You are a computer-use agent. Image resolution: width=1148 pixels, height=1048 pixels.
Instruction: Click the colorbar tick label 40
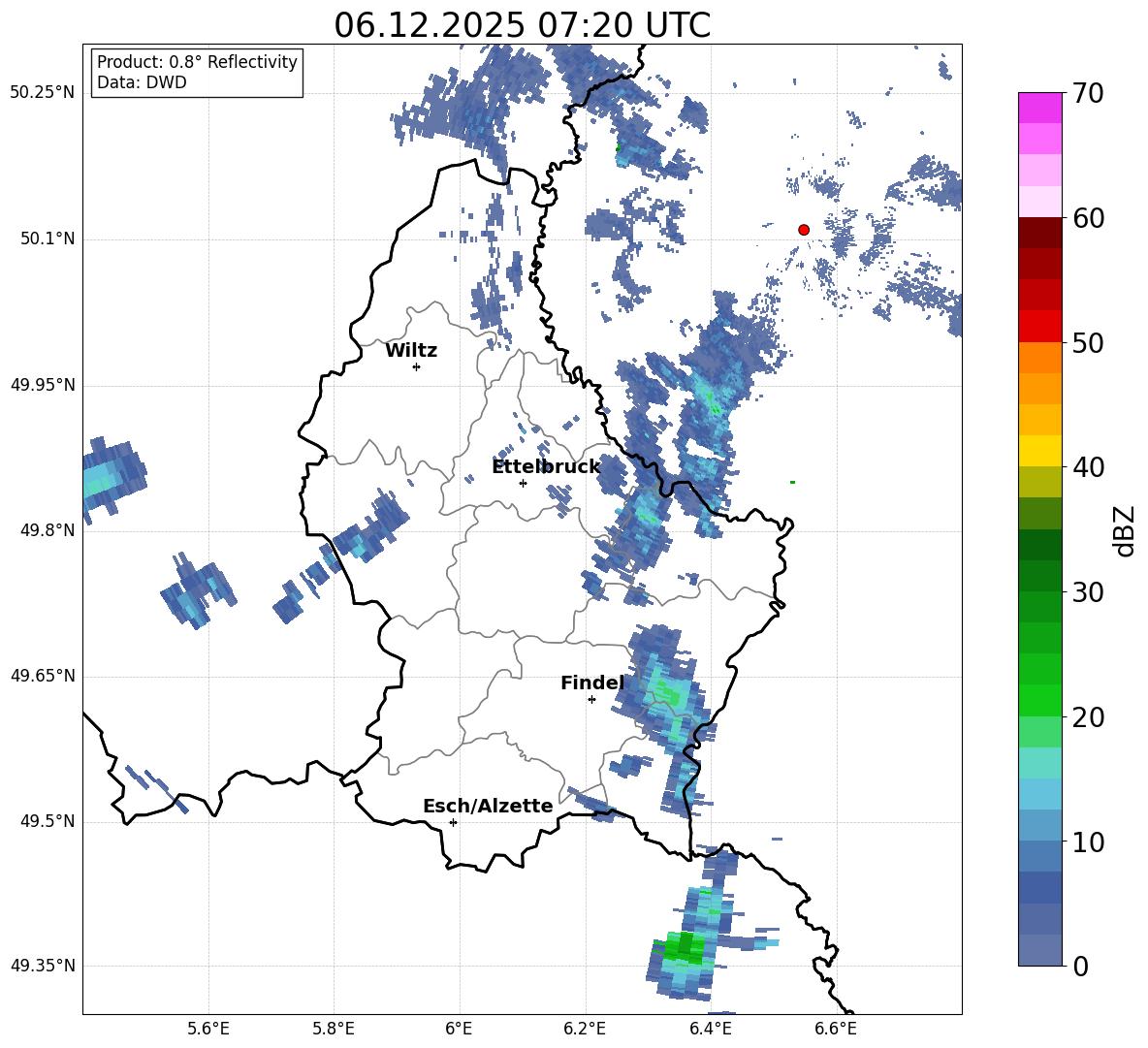(1088, 467)
